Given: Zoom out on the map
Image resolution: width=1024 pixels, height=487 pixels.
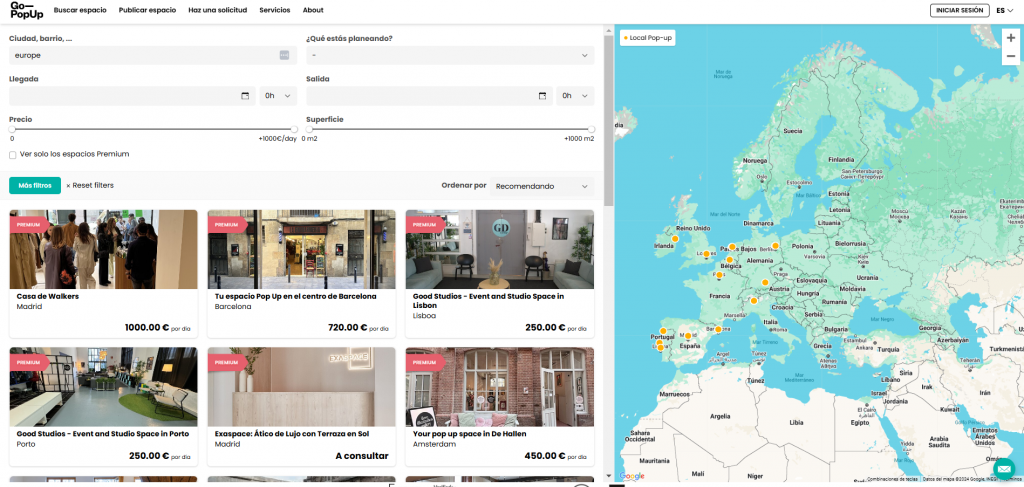Looking at the screenshot, I should (1010, 57).
